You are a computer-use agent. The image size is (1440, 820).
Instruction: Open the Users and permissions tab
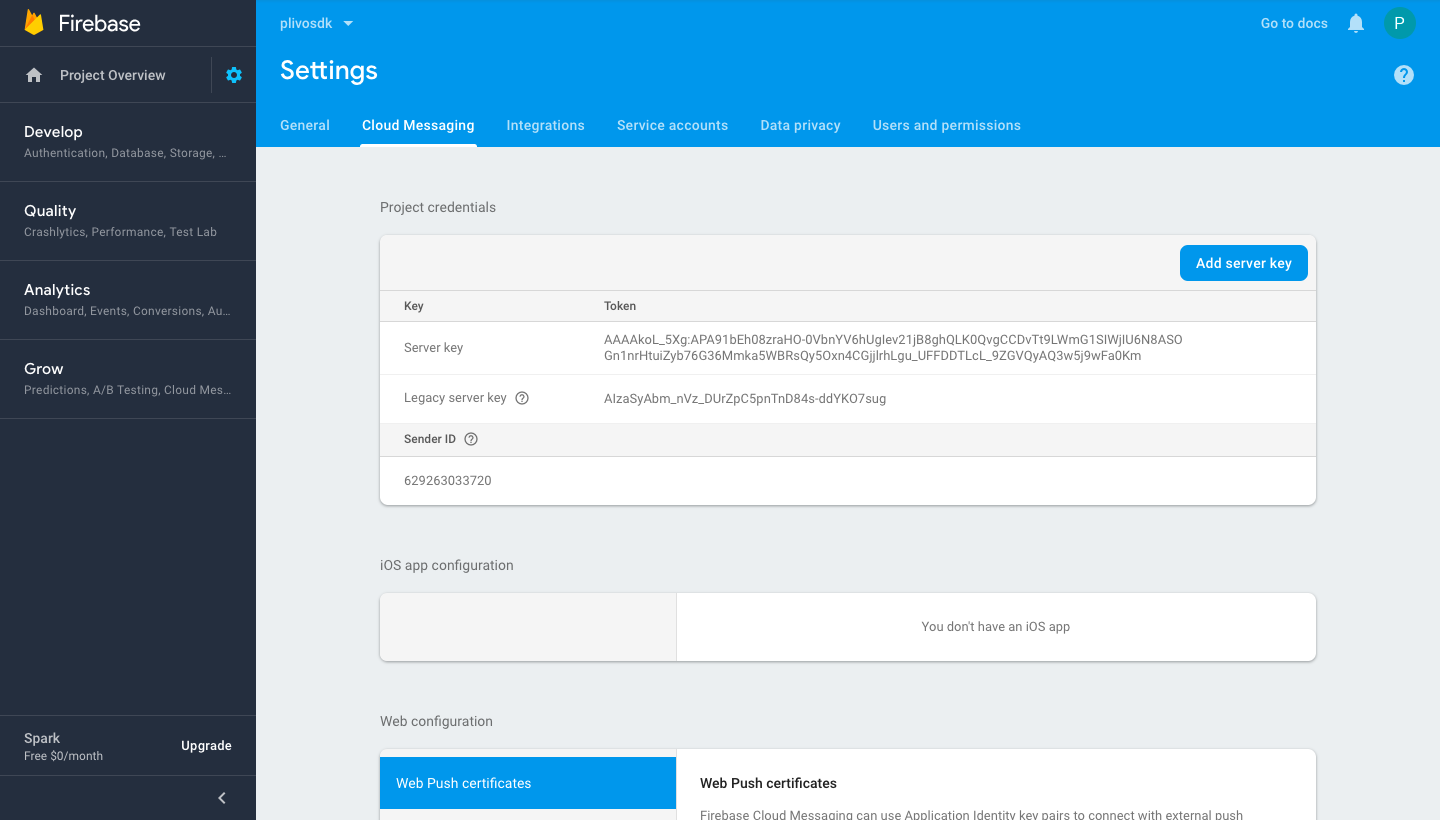click(946, 125)
